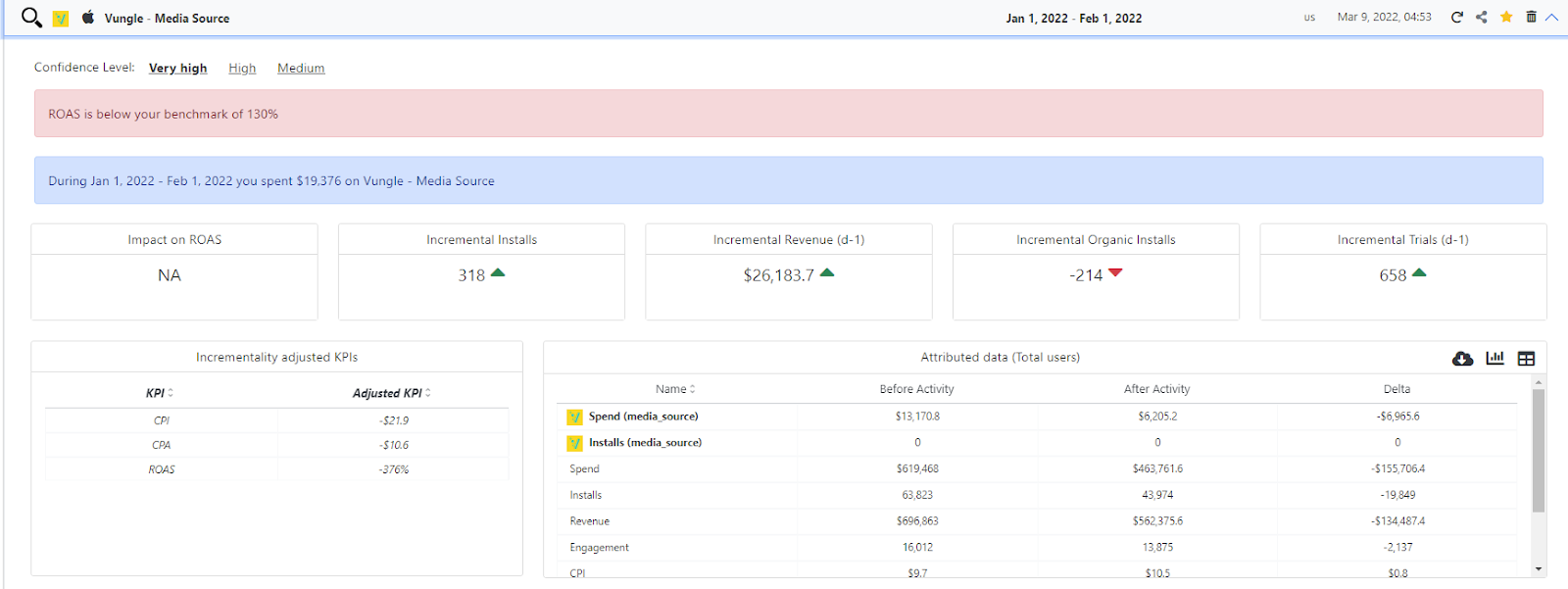Click green arrow beside Incremental Revenue value

point(827,272)
